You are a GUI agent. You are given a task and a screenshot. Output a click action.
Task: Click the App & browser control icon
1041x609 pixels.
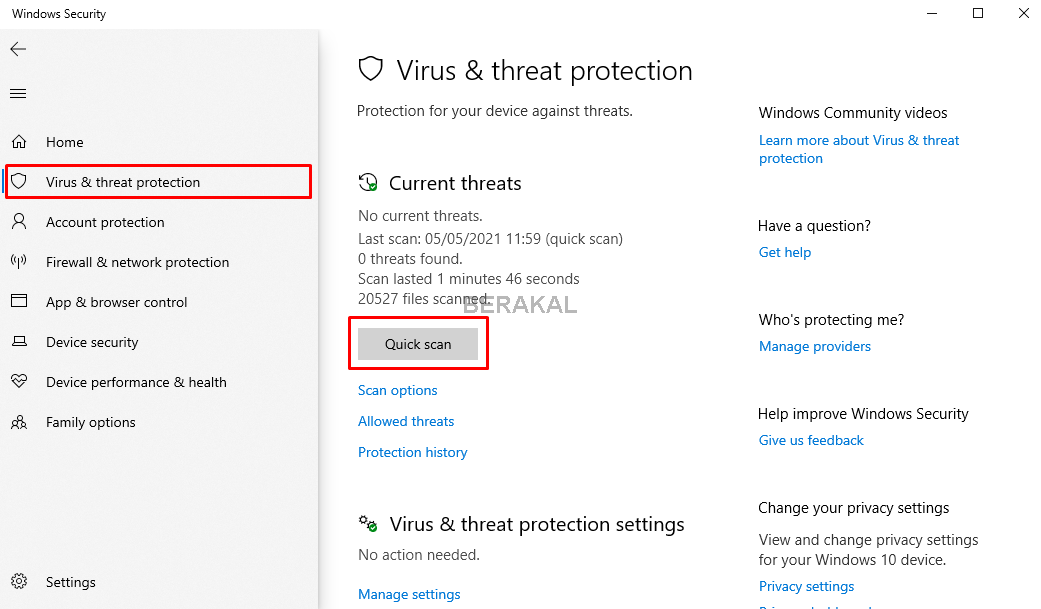tap(19, 302)
